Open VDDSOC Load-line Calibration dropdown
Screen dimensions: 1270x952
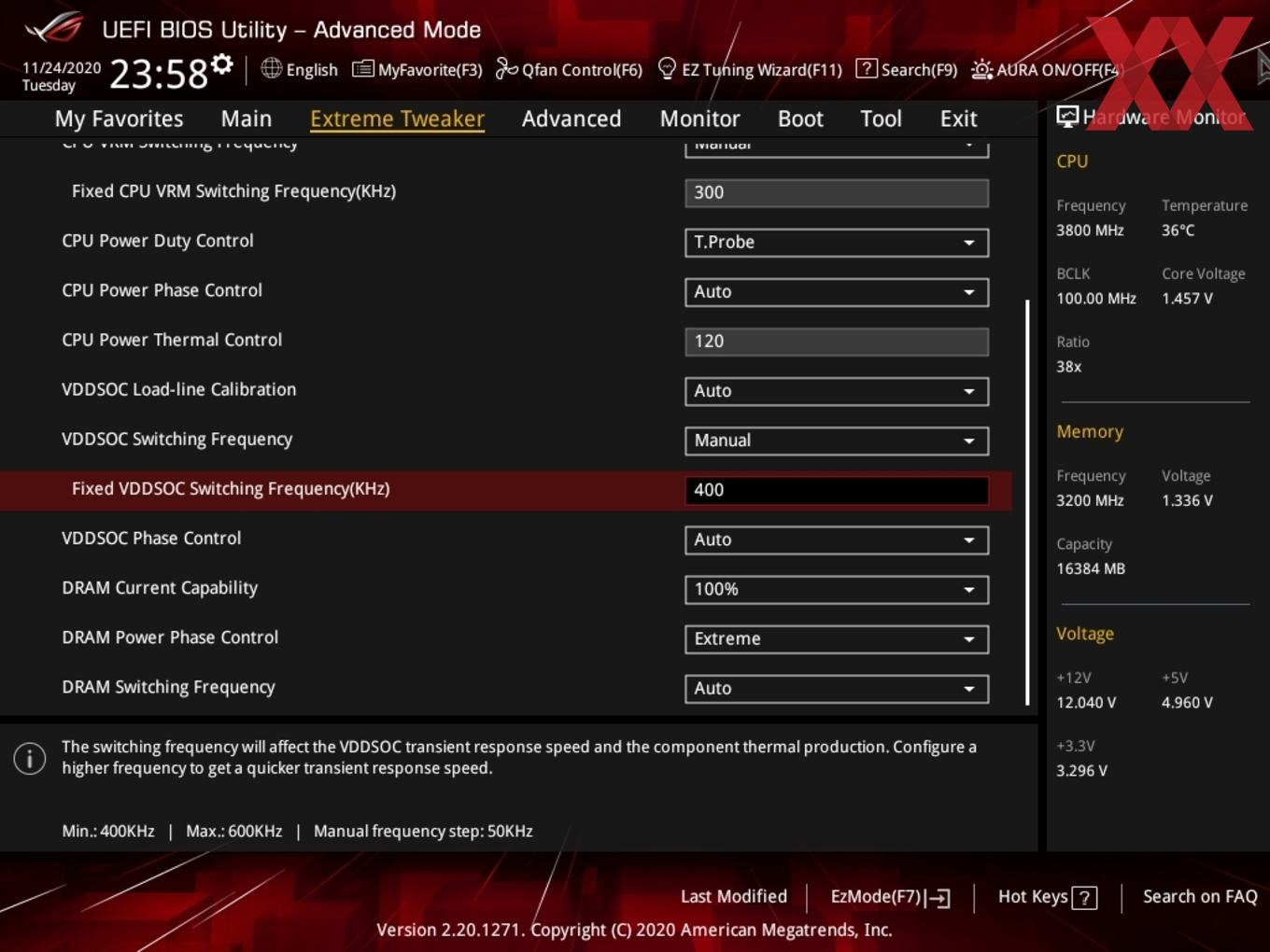[x=837, y=391]
